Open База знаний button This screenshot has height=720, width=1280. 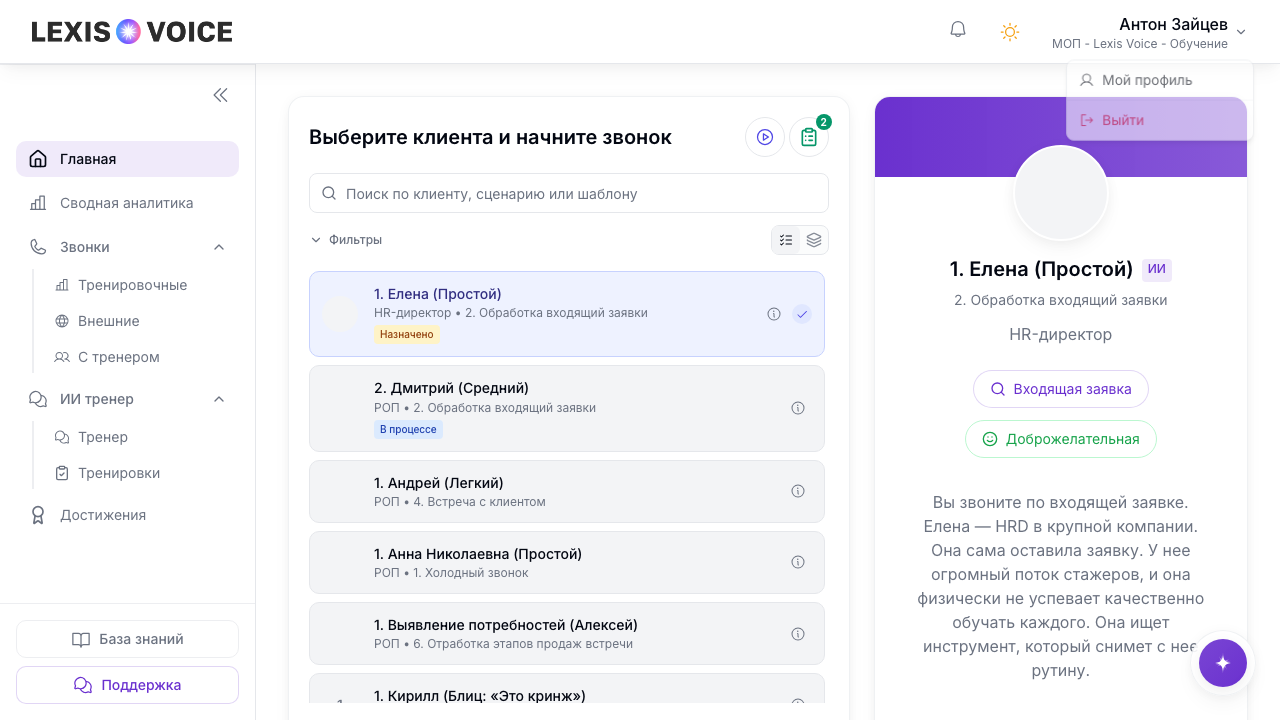[127, 639]
